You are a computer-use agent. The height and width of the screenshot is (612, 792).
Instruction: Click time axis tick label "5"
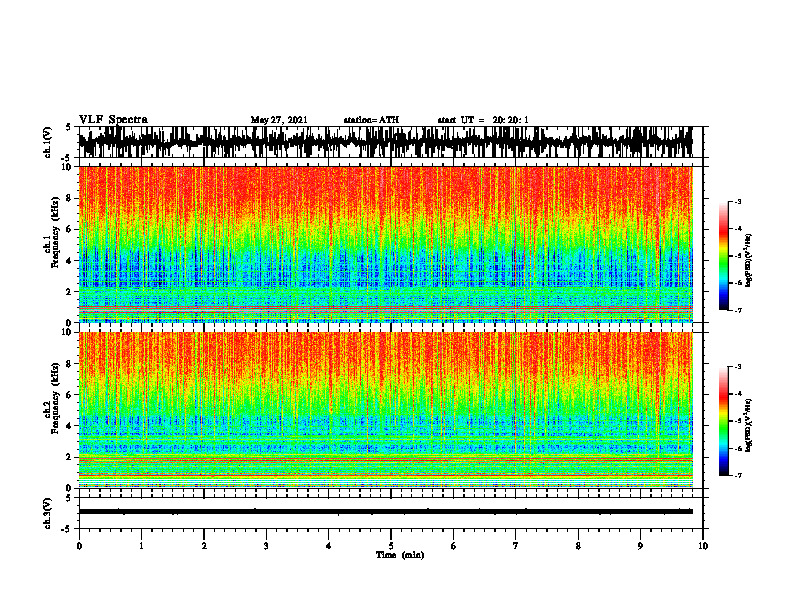[x=391, y=546]
